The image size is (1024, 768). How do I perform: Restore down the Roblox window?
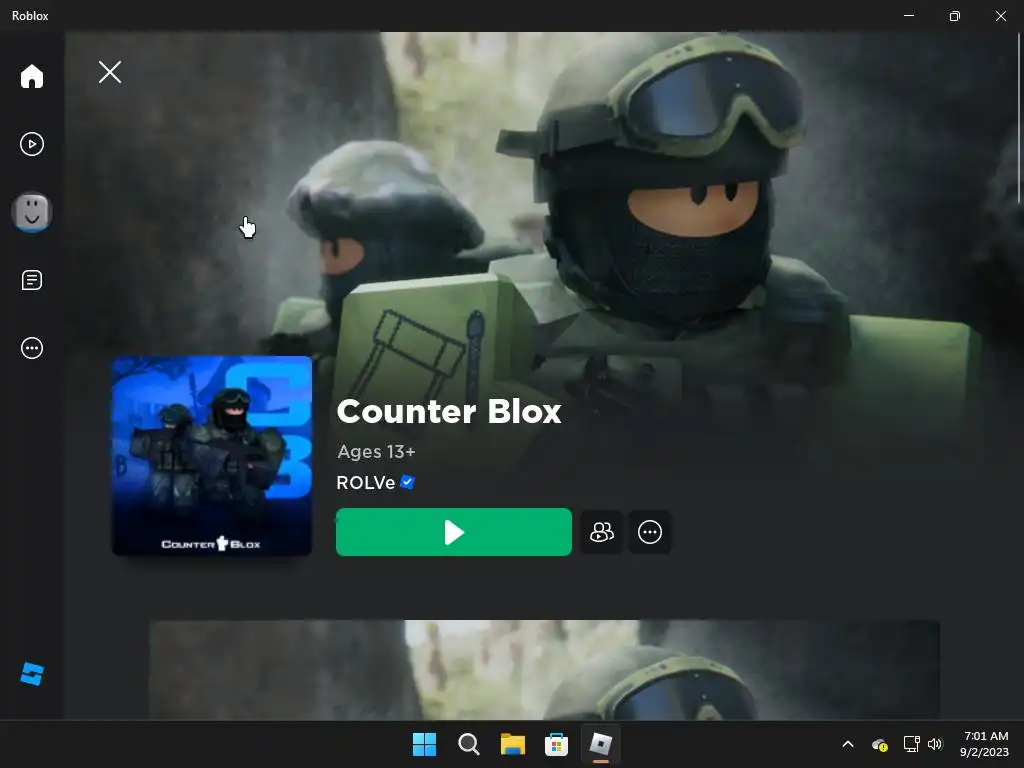pos(955,16)
